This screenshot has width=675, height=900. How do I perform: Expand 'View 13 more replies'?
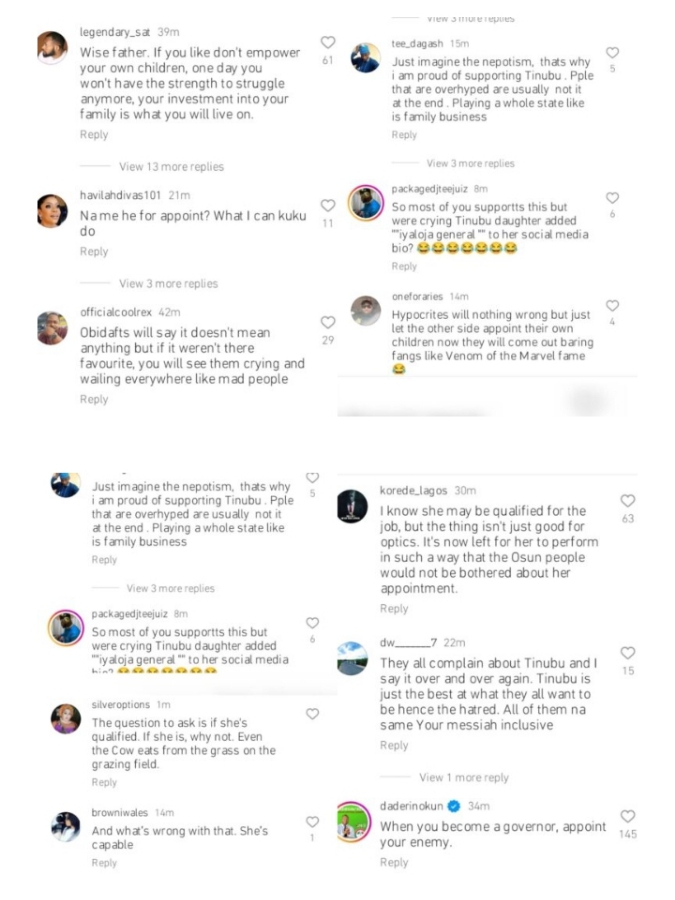click(171, 167)
